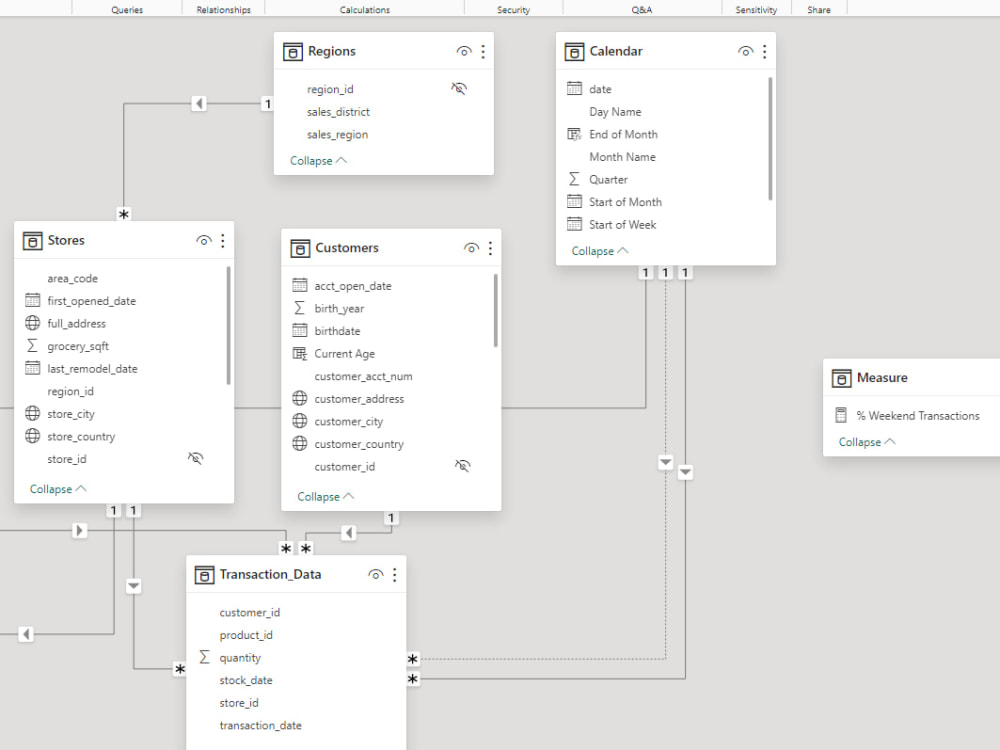Open the more options menu for Transaction_Data
The height and width of the screenshot is (750, 1000).
click(394, 574)
